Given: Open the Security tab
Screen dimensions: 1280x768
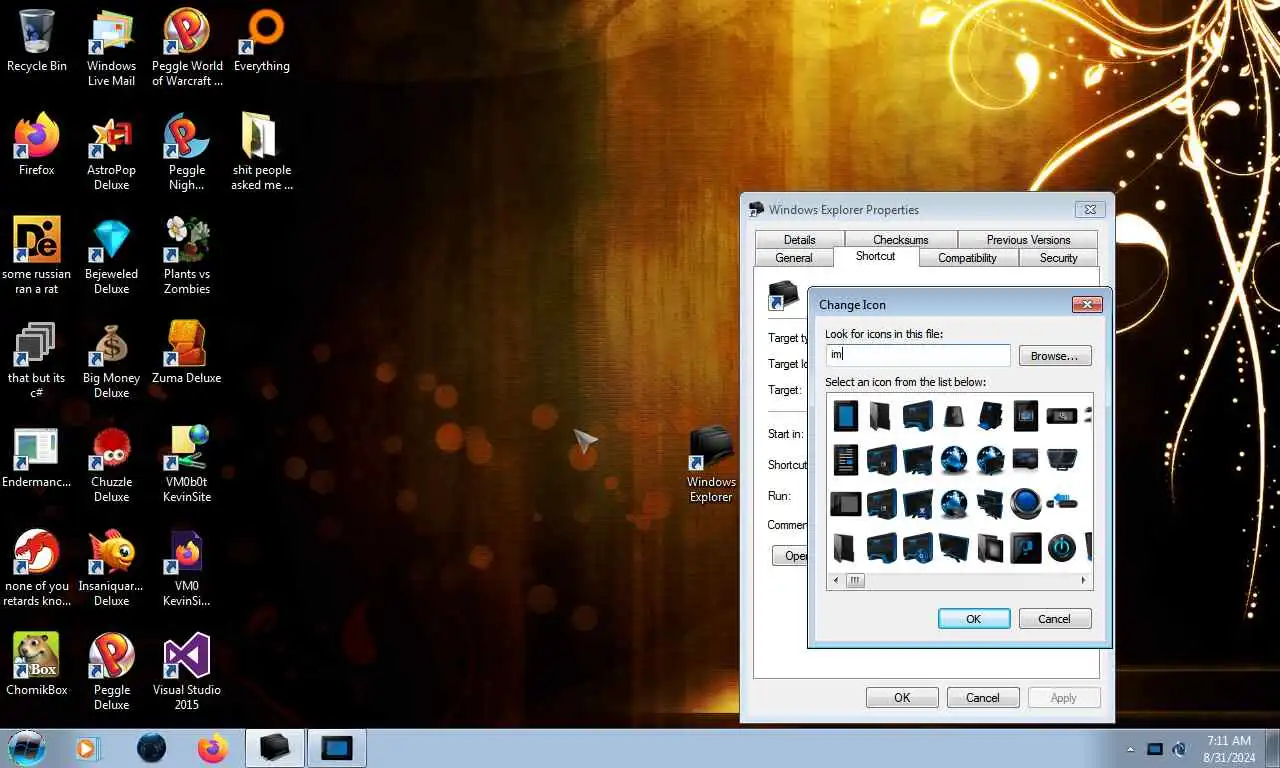Looking at the screenshot, I should [x=1058, y=258].
